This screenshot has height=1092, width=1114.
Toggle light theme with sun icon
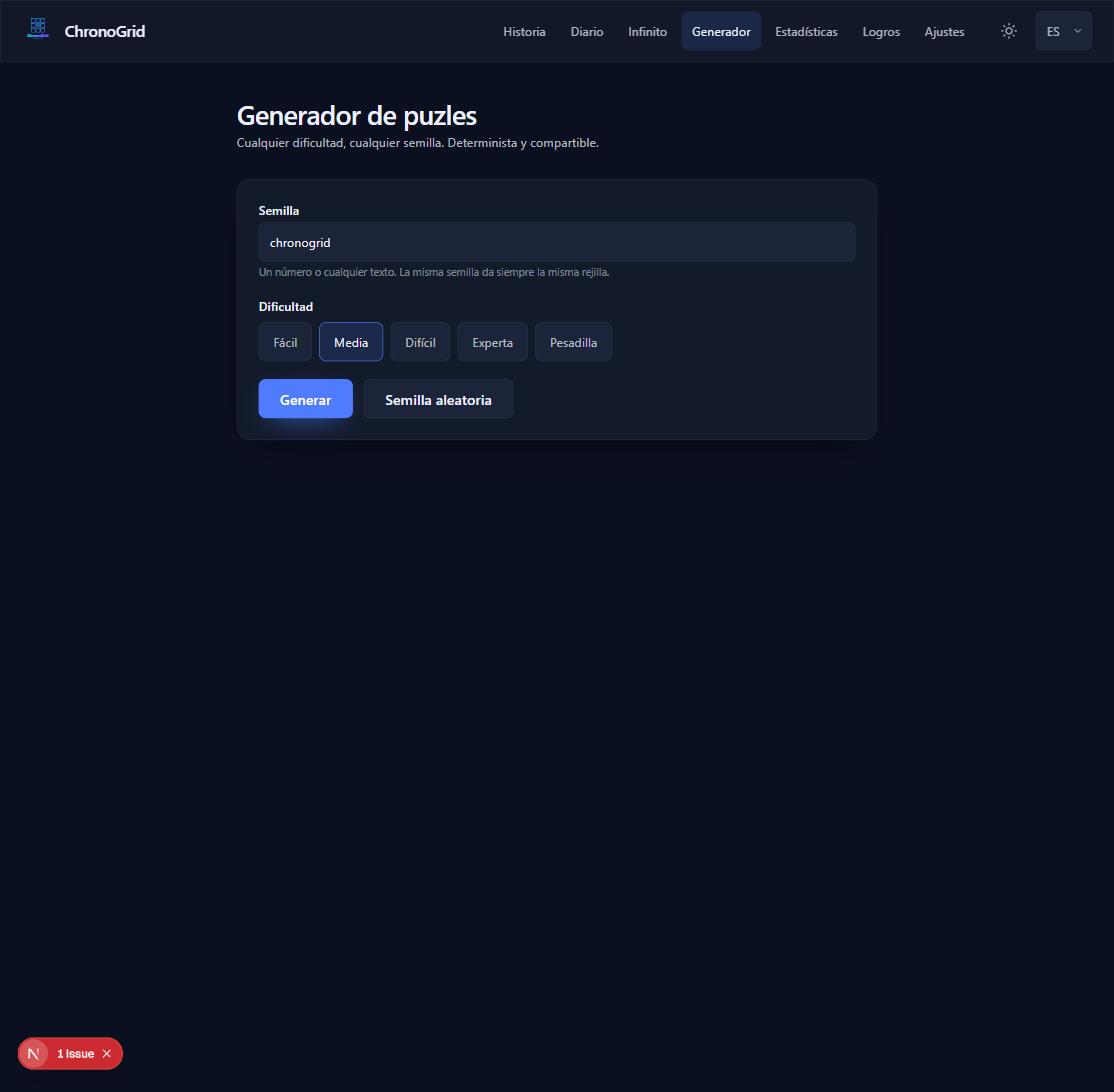point(1008,31)
